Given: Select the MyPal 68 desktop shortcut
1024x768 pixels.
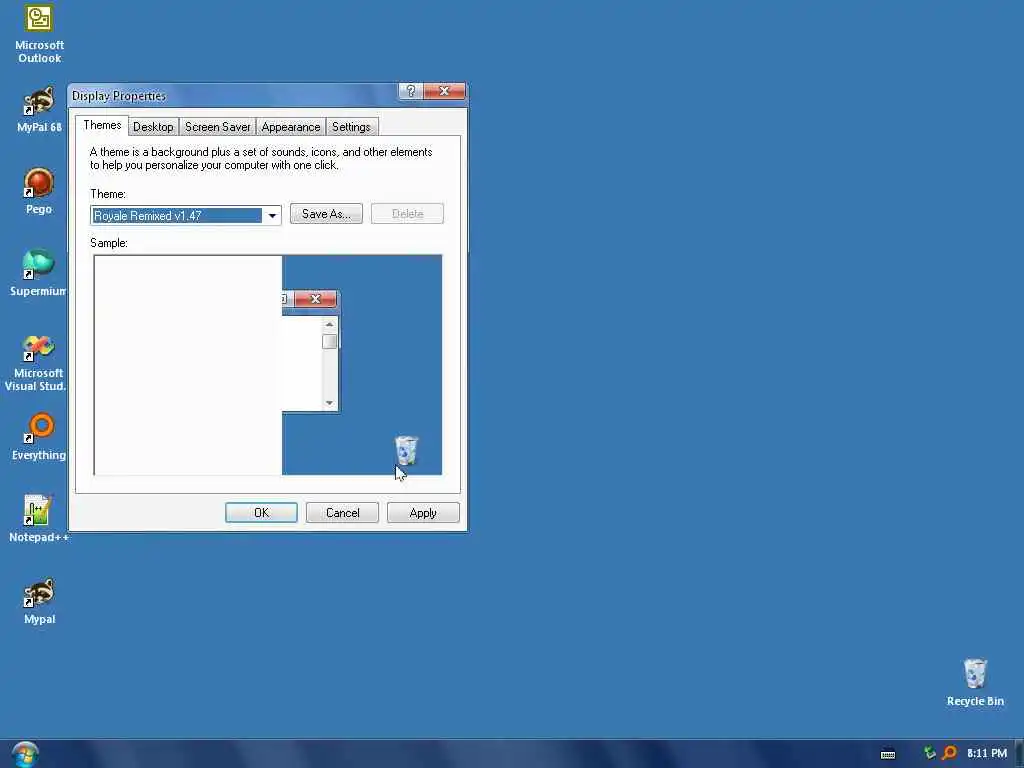Looking at the screenshot, I should point(39,110).
